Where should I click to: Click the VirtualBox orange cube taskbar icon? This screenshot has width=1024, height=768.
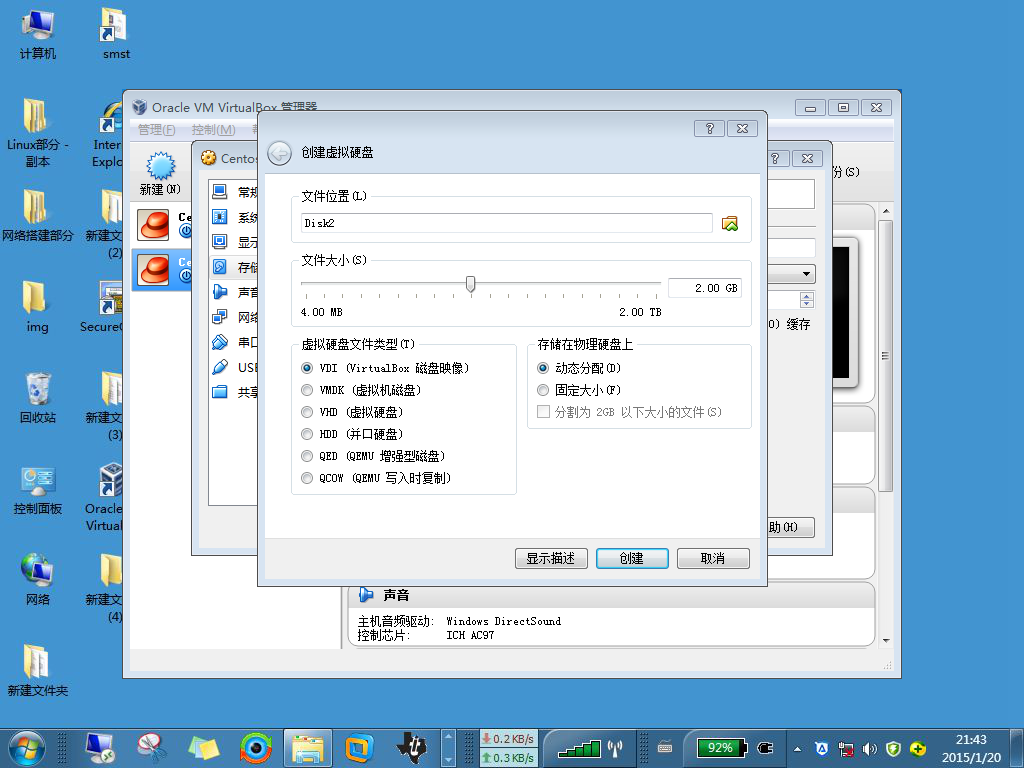(359, 748)
